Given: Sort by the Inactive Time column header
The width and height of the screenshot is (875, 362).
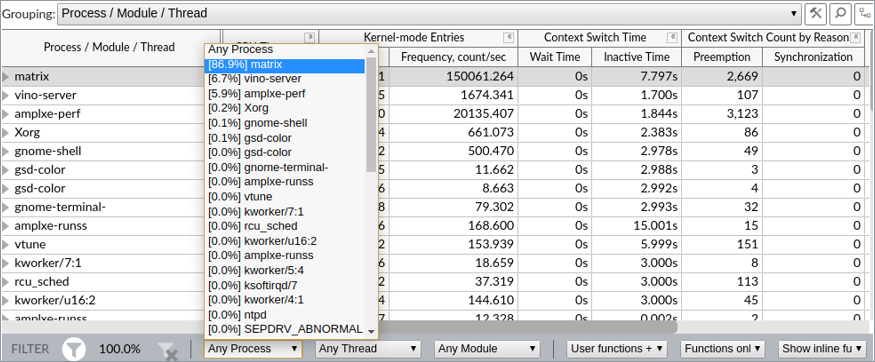Looking at the screenshot, I should (x=637, y=57).
